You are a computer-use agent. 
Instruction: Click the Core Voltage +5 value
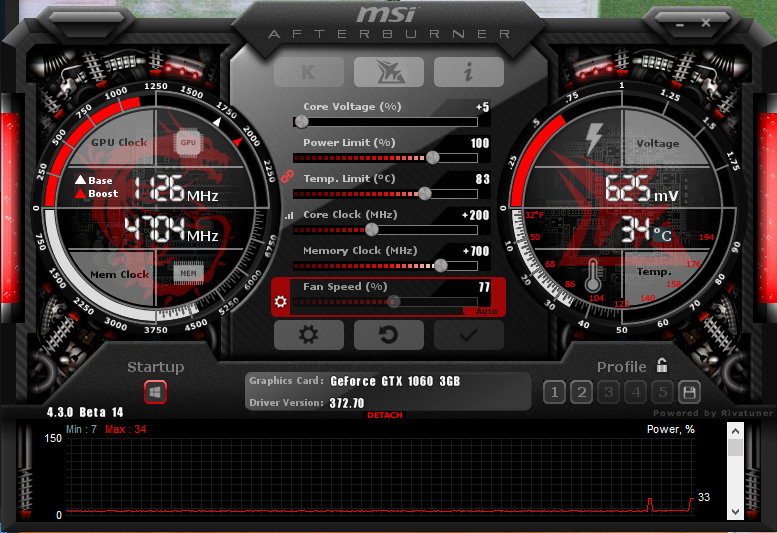click(482, 107)
